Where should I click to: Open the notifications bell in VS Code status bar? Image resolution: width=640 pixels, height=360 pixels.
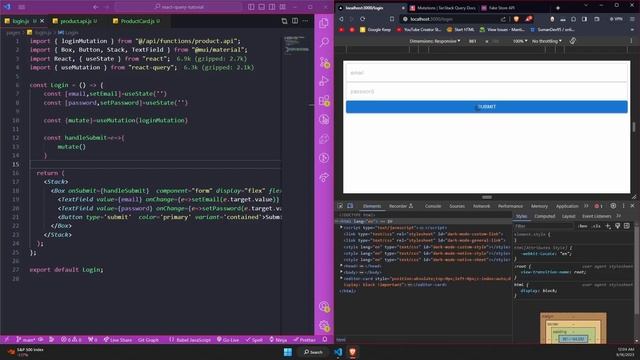pos(325,340)
